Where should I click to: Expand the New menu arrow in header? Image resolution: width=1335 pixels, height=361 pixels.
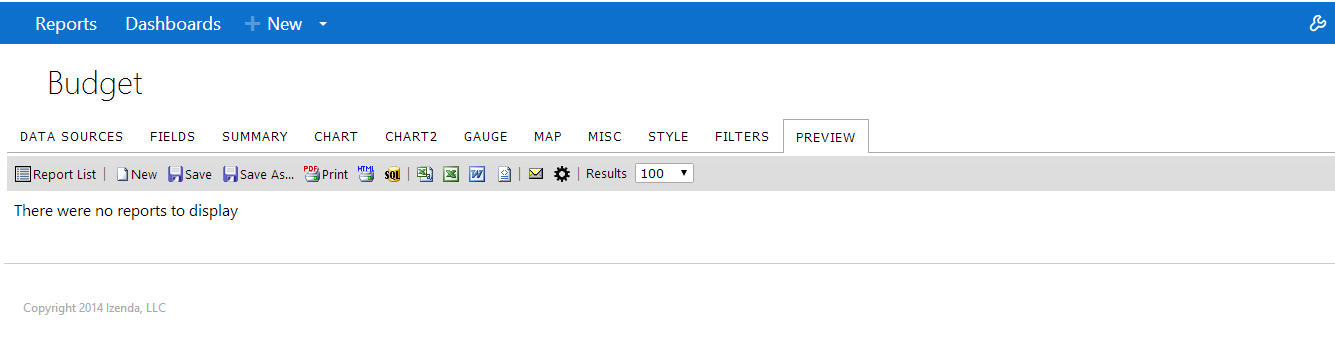(323, 25)
